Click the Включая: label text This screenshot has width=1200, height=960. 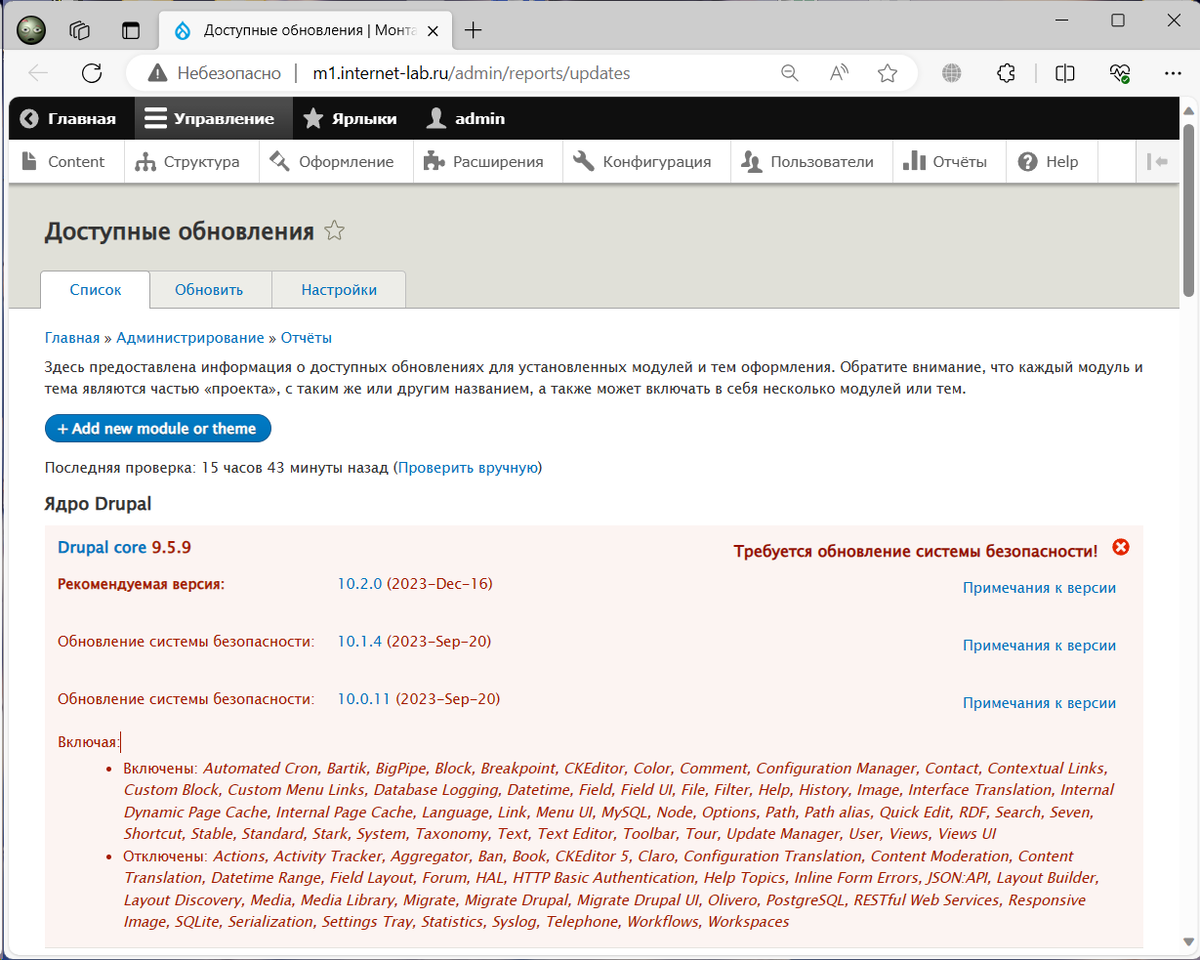click(89, 742)
